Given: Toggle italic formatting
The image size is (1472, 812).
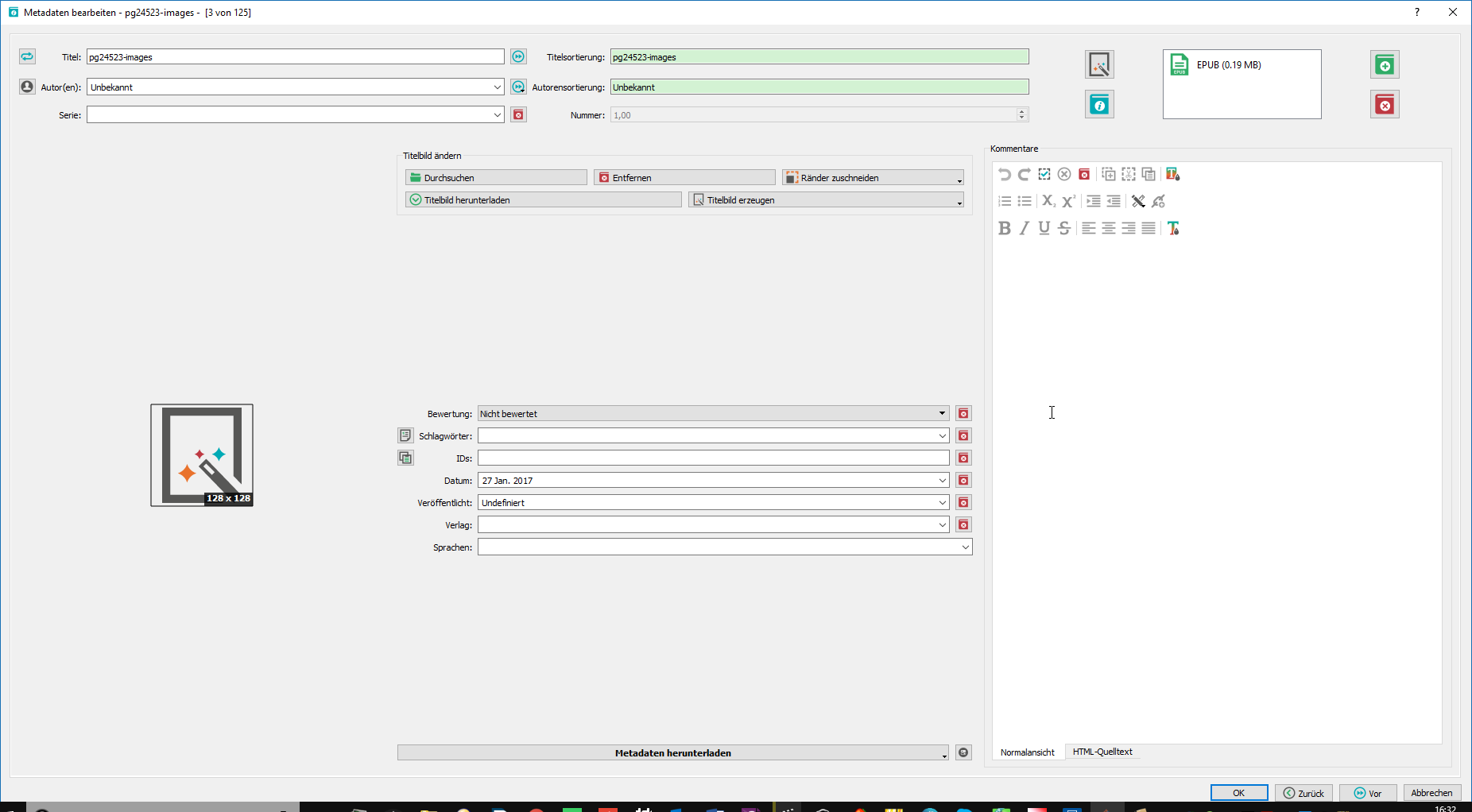Looking at the screenshot, I should [1025, 228].
